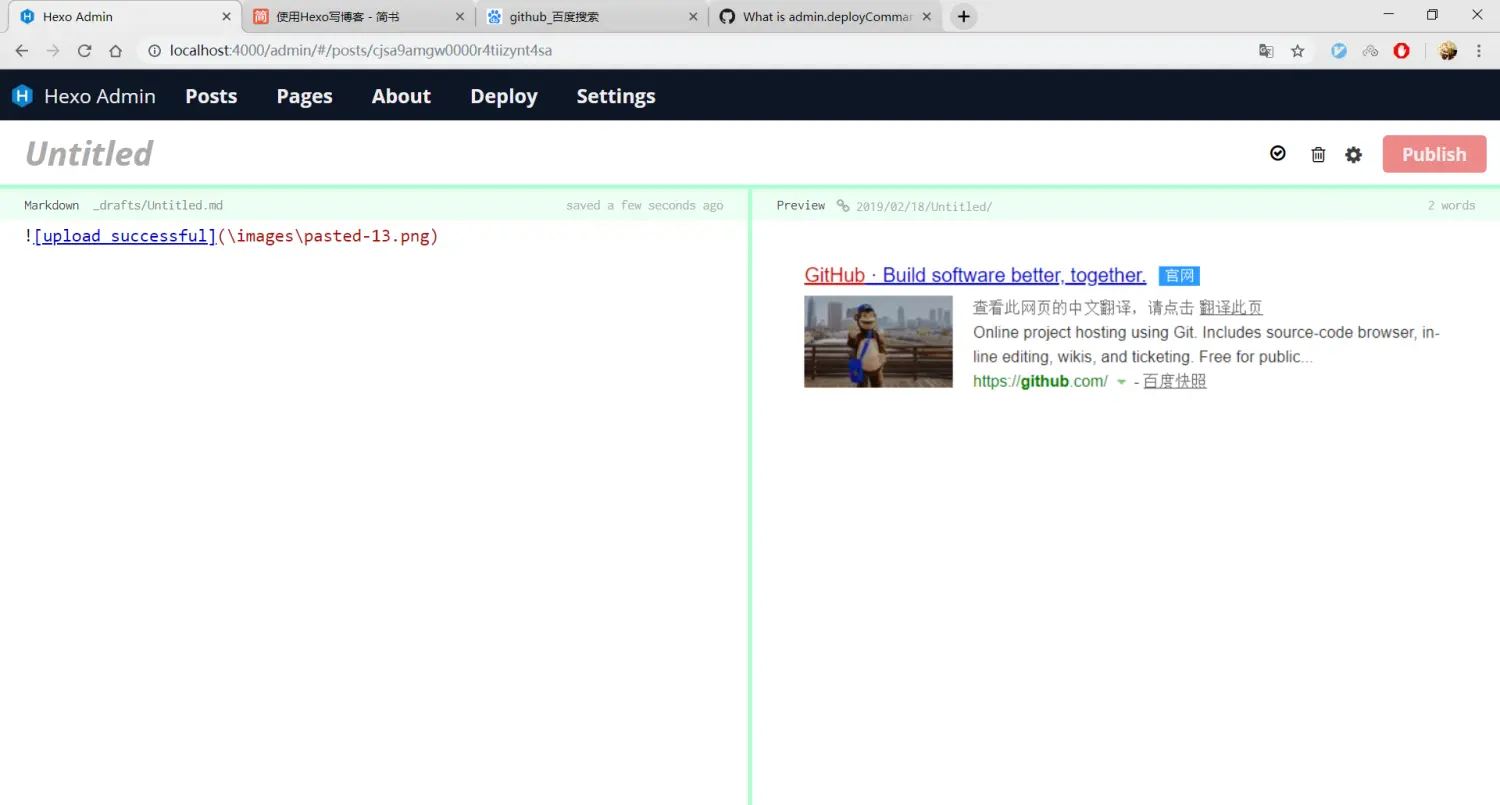Image resolution: width=1500 pixels, height=805 pixels.
Task: Open the Pages menu
Action: tap(304, 96)
